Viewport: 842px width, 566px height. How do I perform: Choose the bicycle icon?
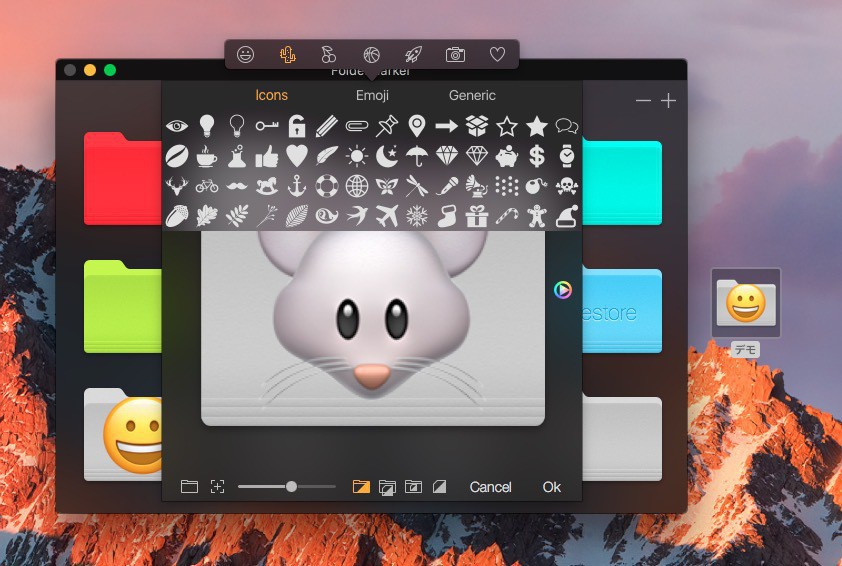(207, 186)
